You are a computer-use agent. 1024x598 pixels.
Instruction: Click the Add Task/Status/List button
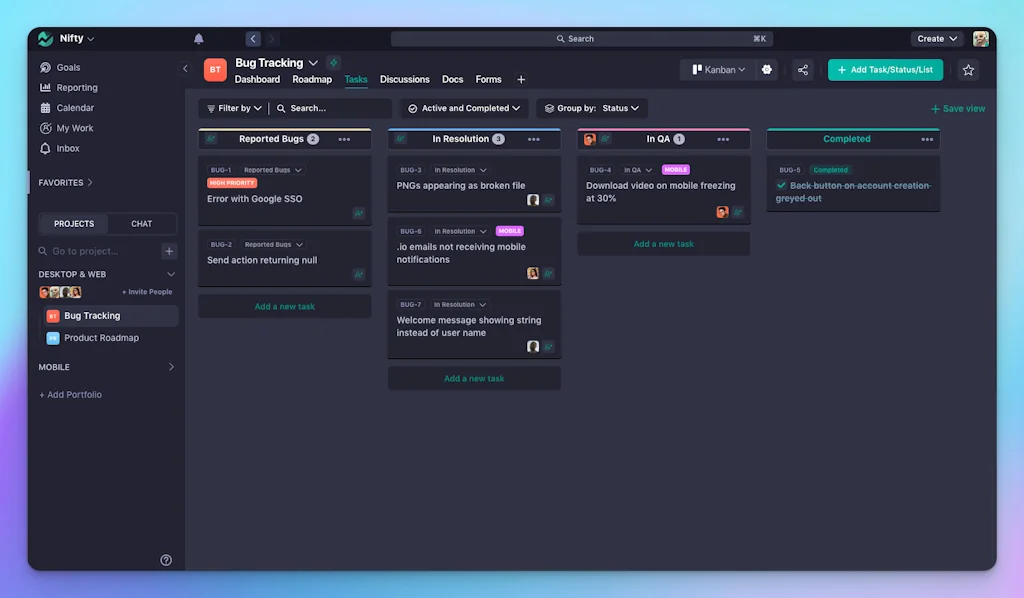pos(886,70)
